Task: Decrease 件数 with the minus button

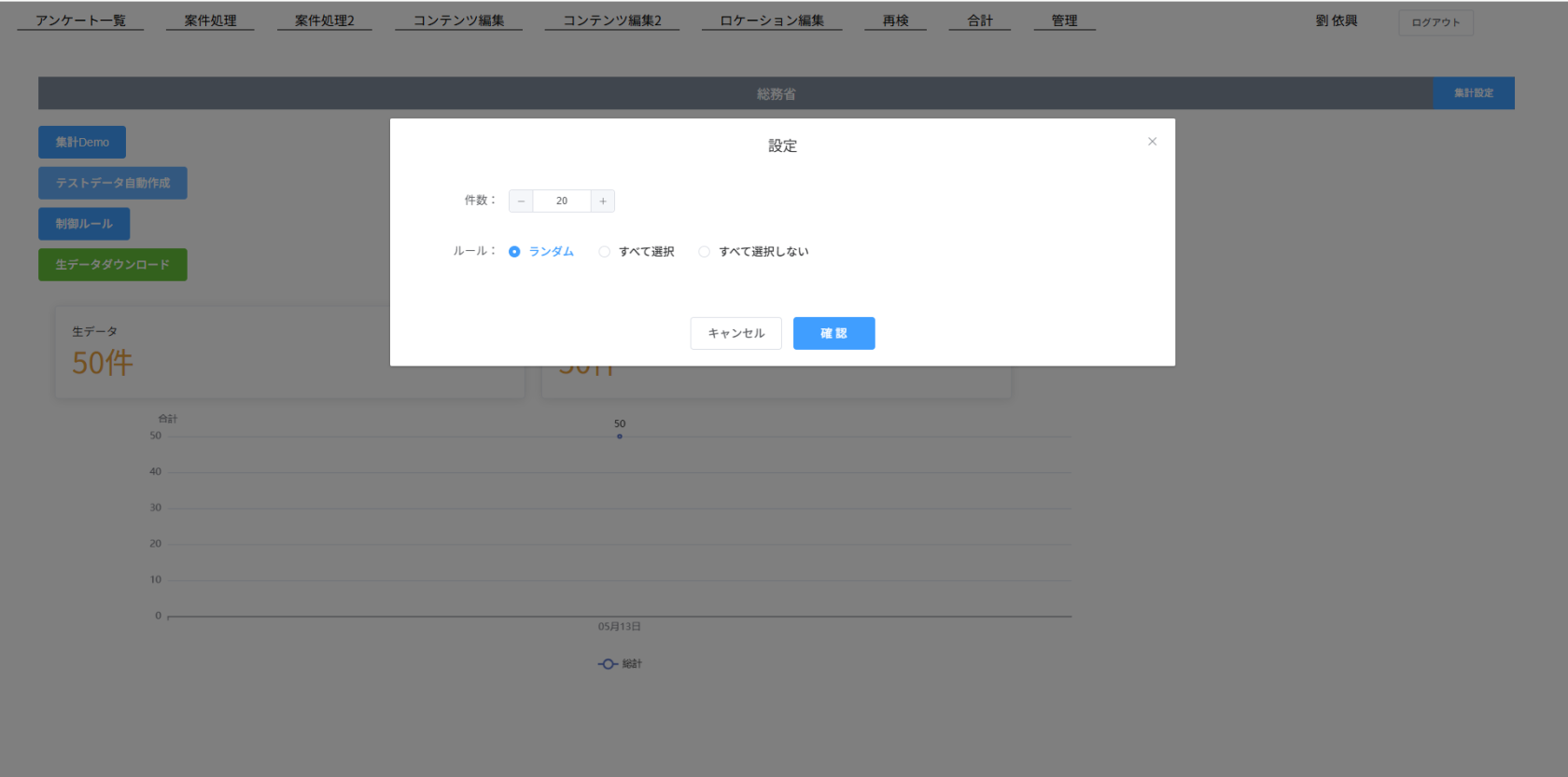Action: 521,201
